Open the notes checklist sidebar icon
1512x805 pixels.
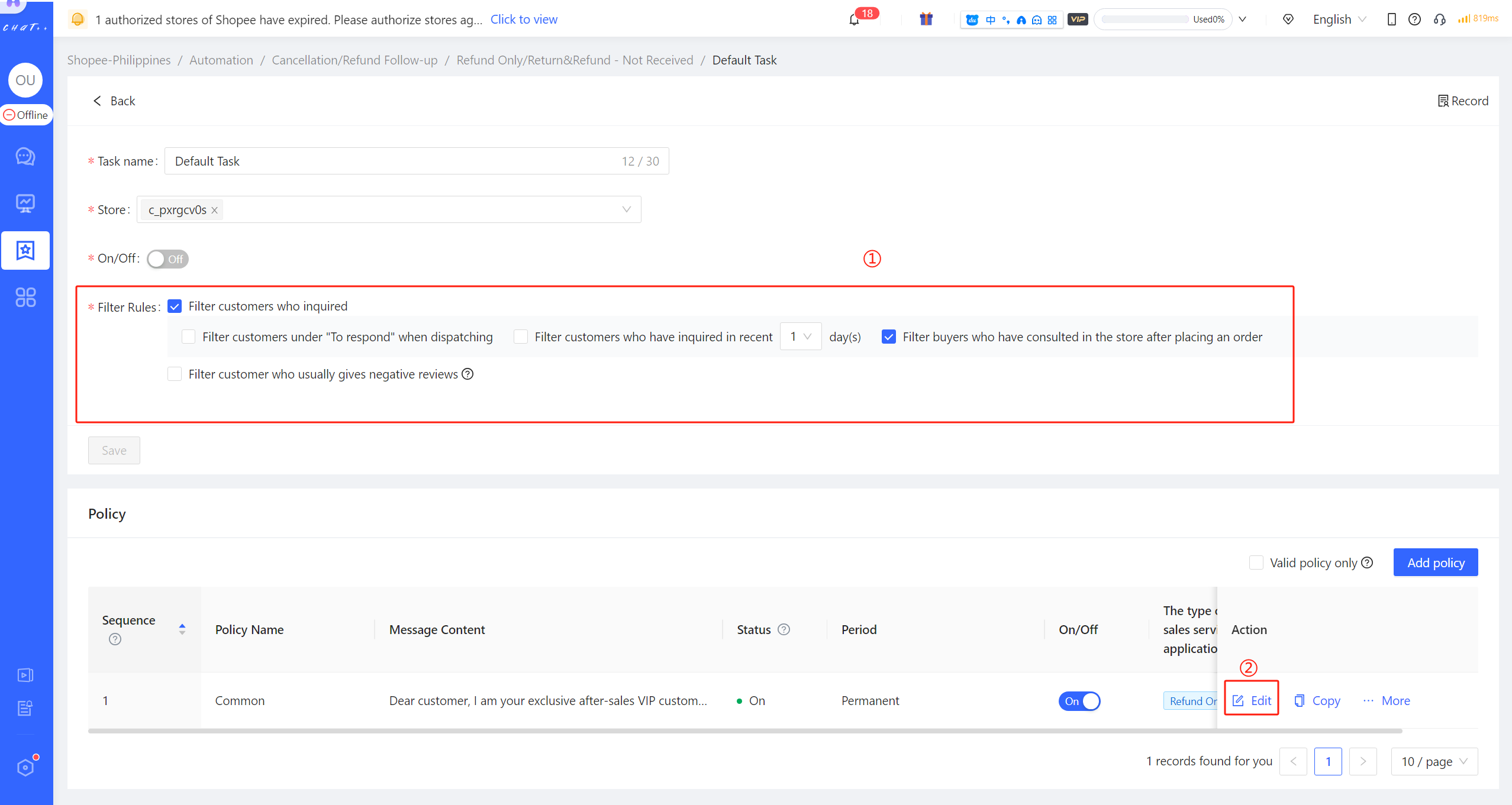click(25, 708)
